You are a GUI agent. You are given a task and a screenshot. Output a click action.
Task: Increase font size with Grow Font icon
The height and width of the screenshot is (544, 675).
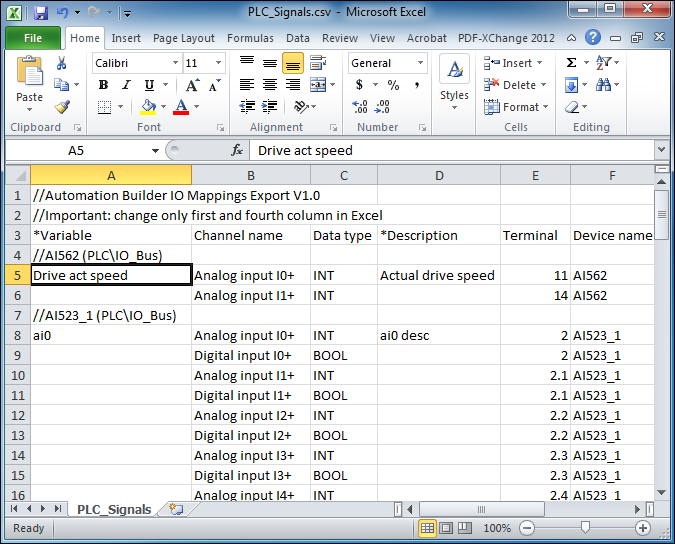point(192,85)
